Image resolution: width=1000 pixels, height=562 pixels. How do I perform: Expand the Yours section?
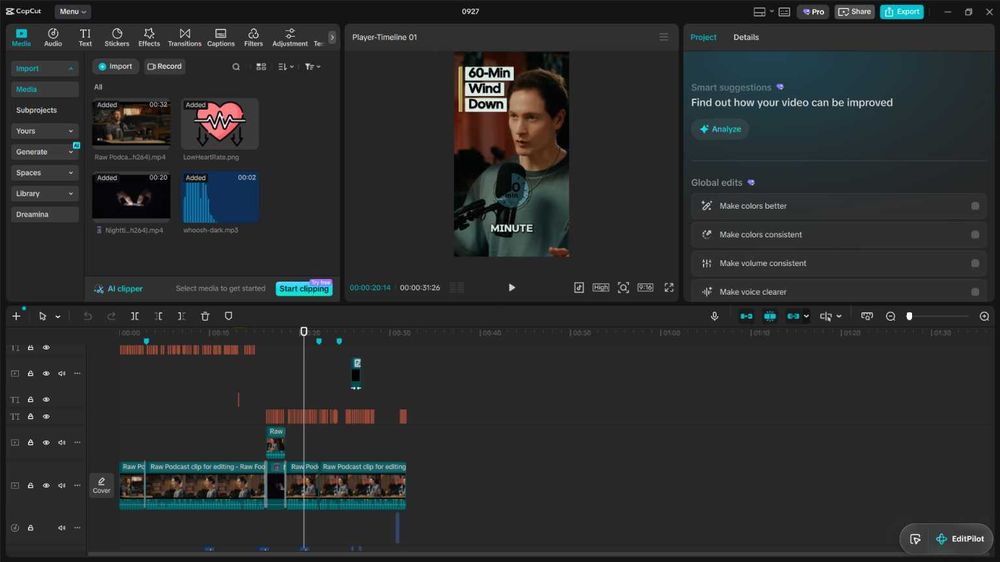tap(44, 131)
